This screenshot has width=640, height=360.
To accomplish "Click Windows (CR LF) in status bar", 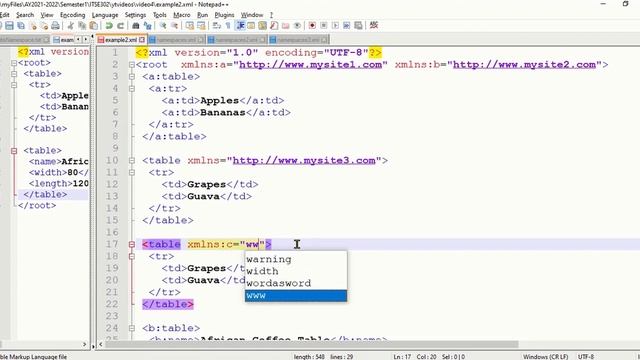I will pyautogui.click(x=545, y=357).
